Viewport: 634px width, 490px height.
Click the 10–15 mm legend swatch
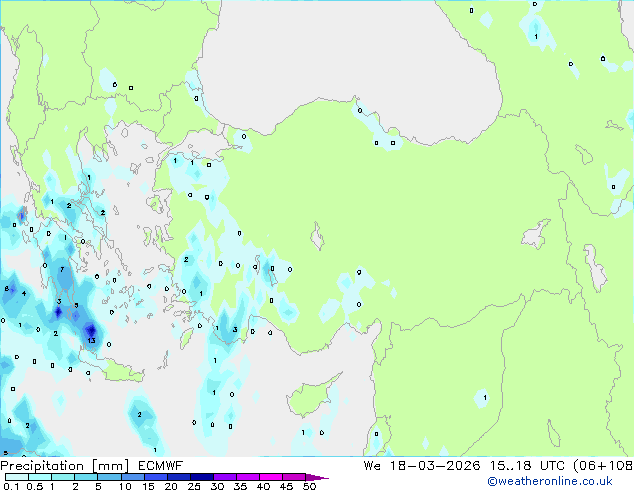132,477
